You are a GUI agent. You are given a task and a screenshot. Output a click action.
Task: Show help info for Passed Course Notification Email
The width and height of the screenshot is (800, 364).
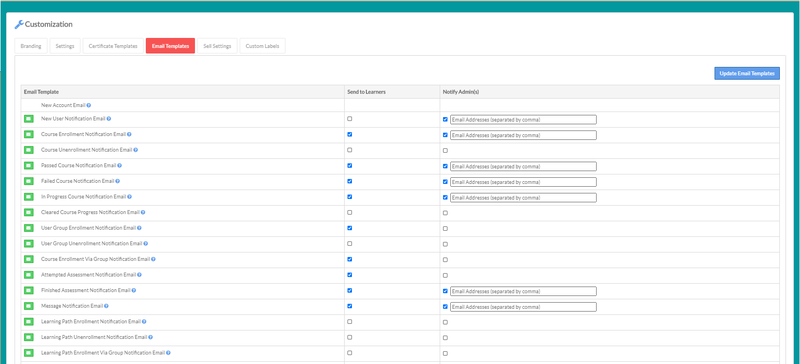119,165
